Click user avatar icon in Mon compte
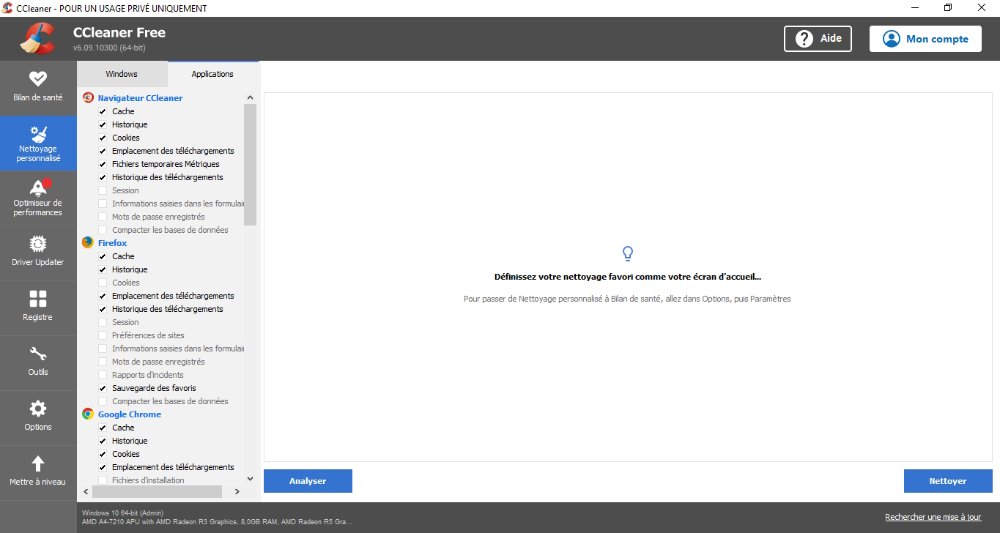 pos(891,39)
